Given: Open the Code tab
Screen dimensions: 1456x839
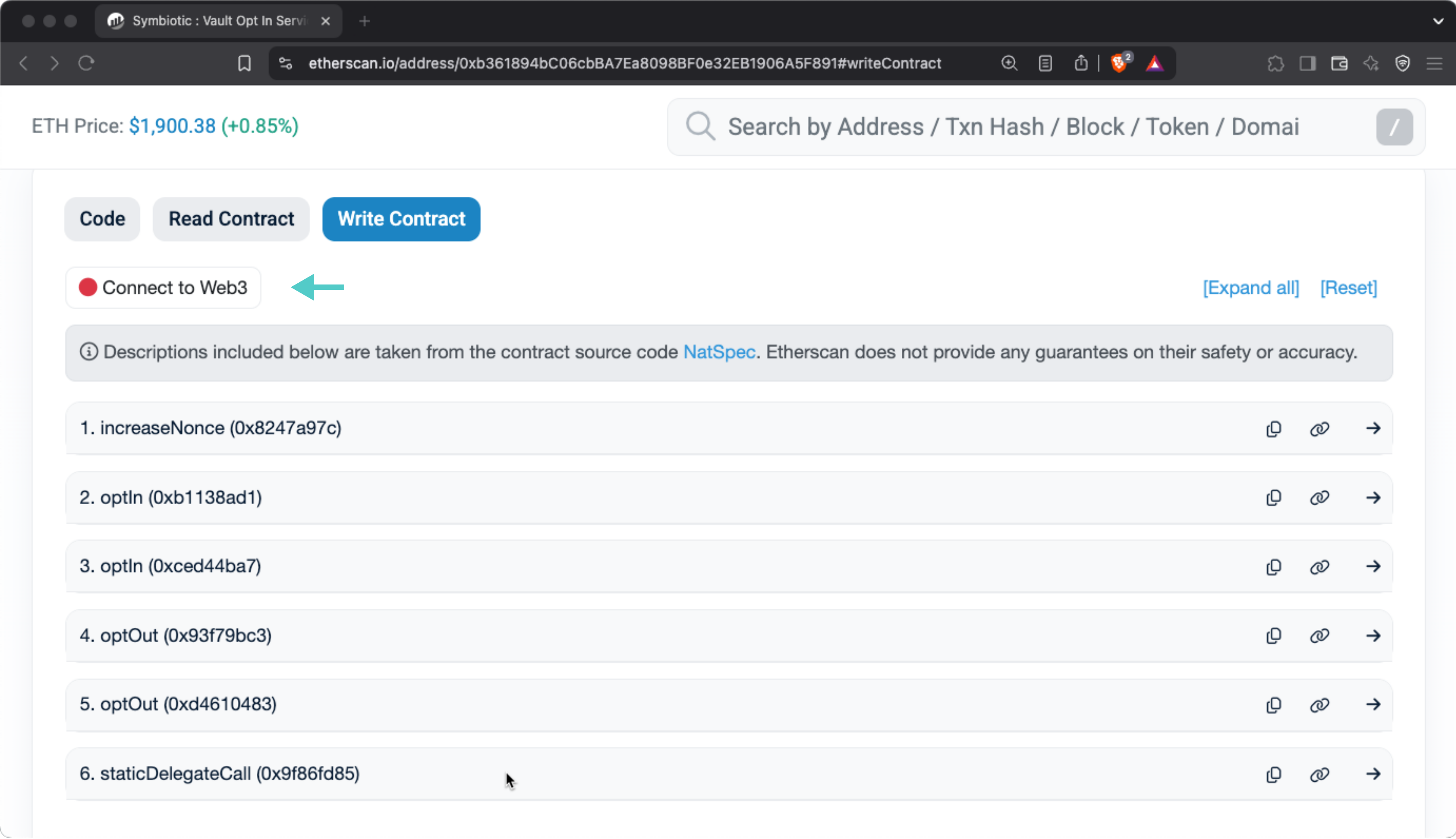Looking at the screenshot, I should coord(102,219).
